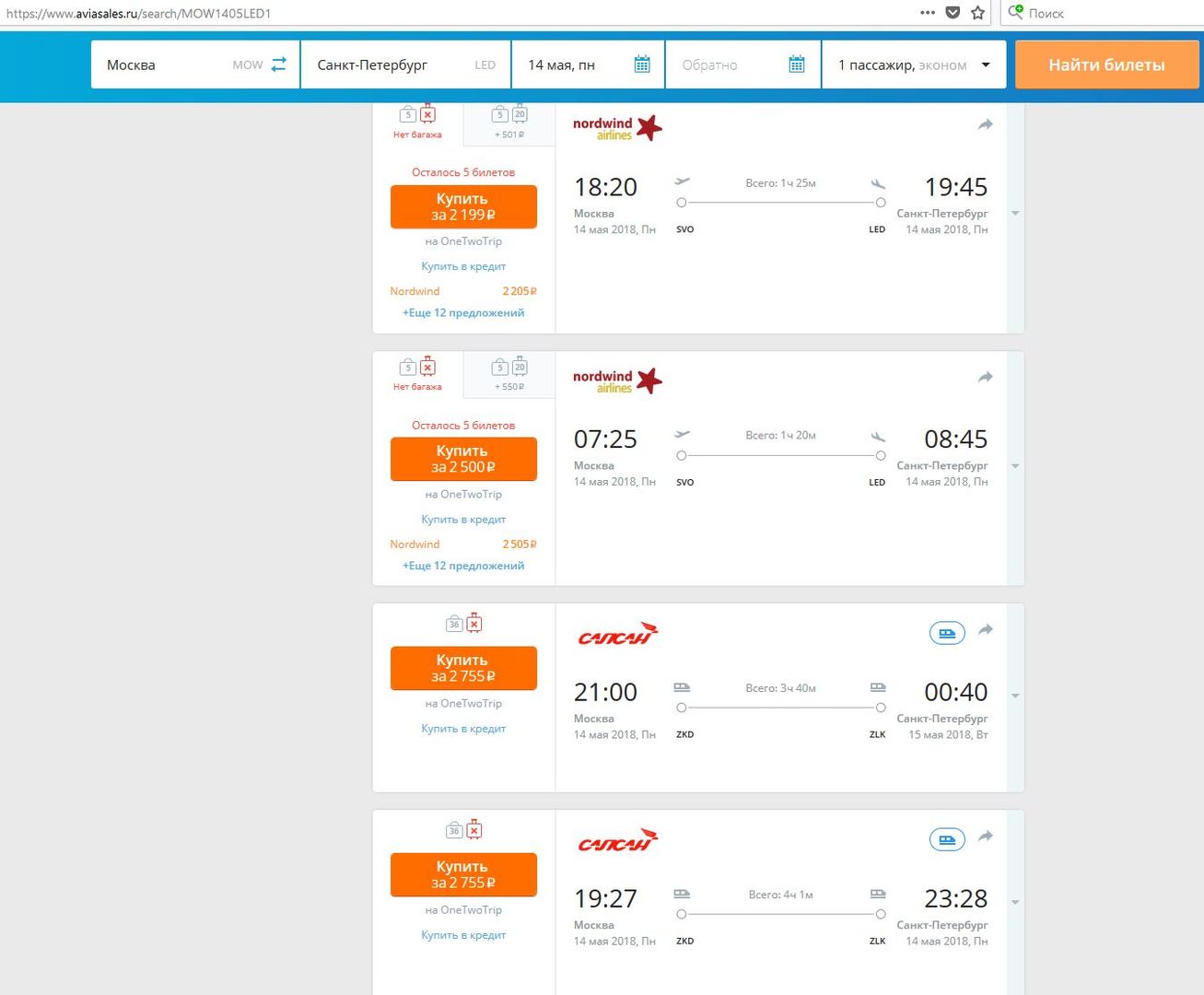1204x995 pixels.
Task: Open passenger and class dropdown
Action: click(x=913, y=64)
